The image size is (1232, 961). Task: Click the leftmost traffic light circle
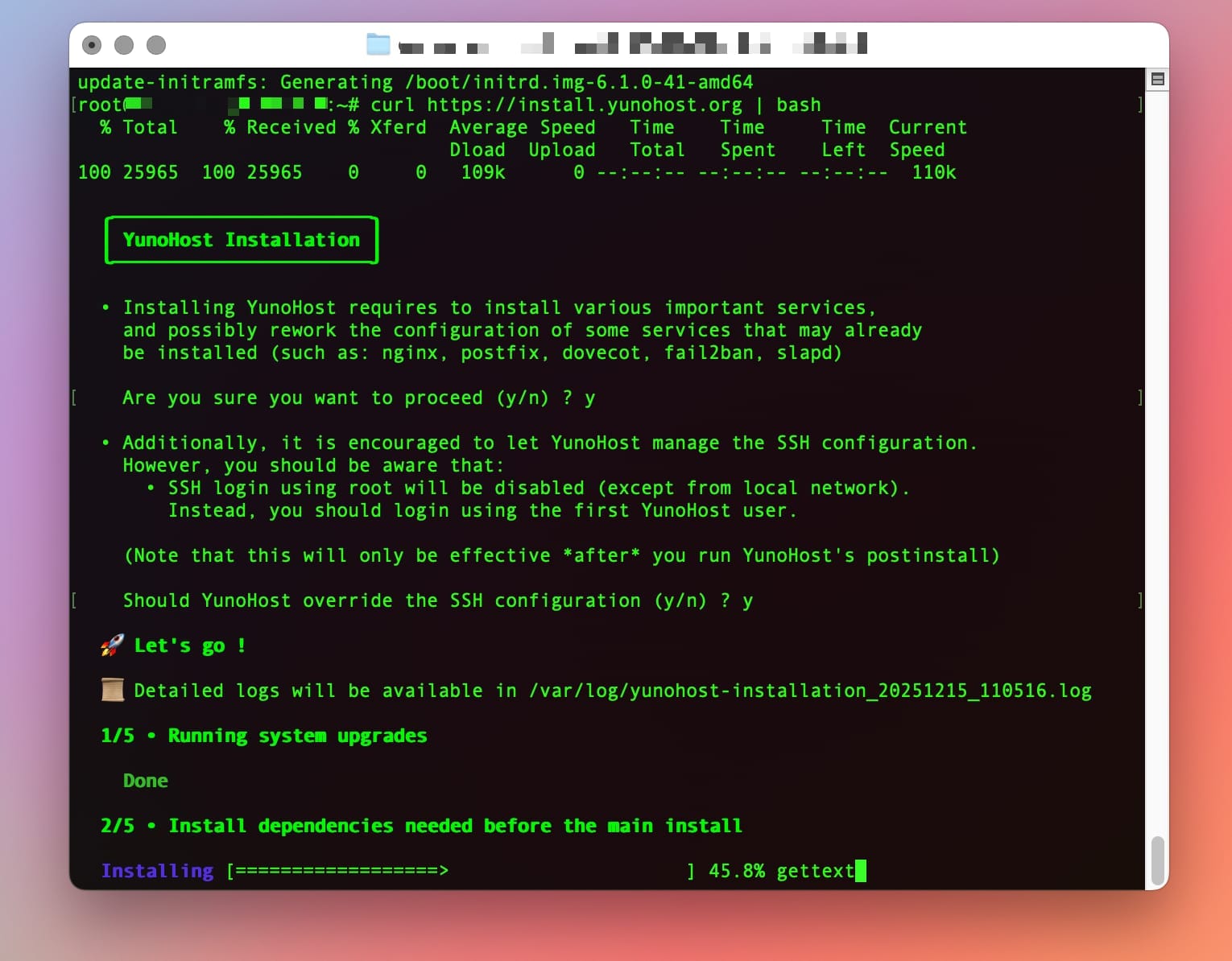click(x=93, y=45)
